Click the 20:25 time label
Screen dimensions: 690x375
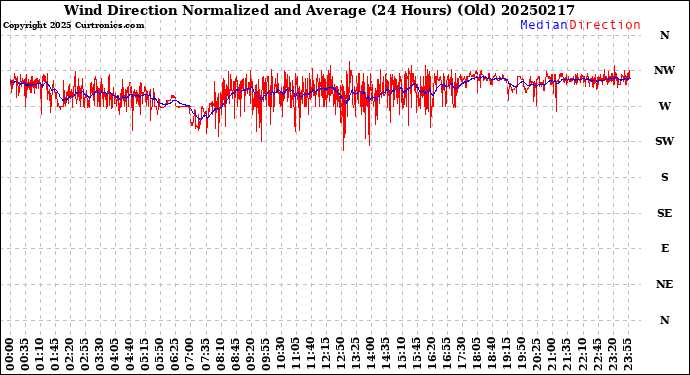point(536,355)
